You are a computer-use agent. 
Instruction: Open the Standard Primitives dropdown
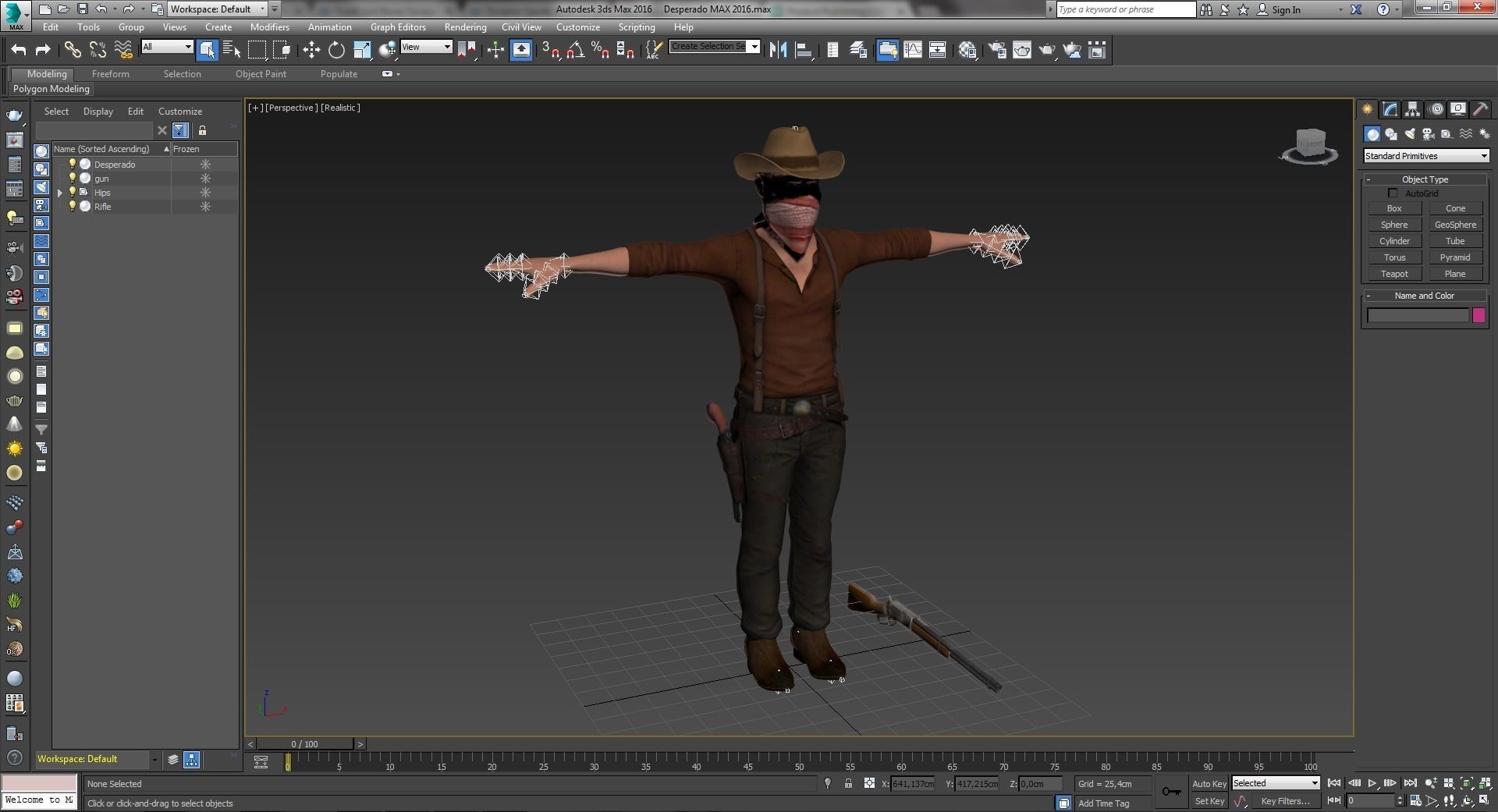(1426, 156)
